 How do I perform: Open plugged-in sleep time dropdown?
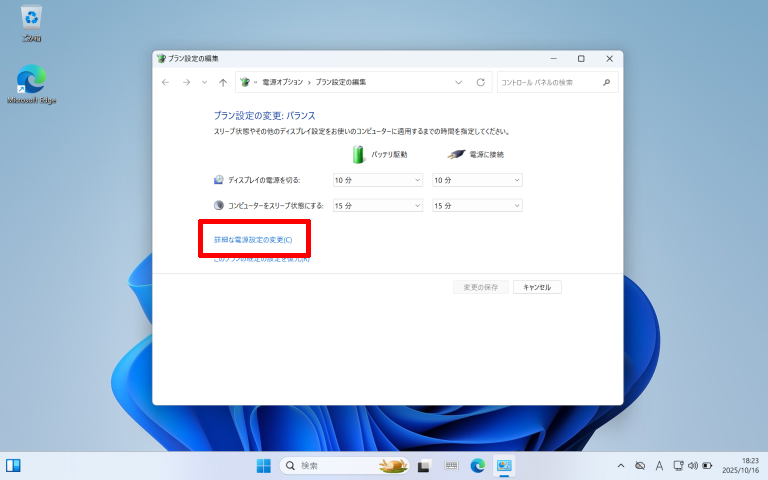[x=477, y=205]
